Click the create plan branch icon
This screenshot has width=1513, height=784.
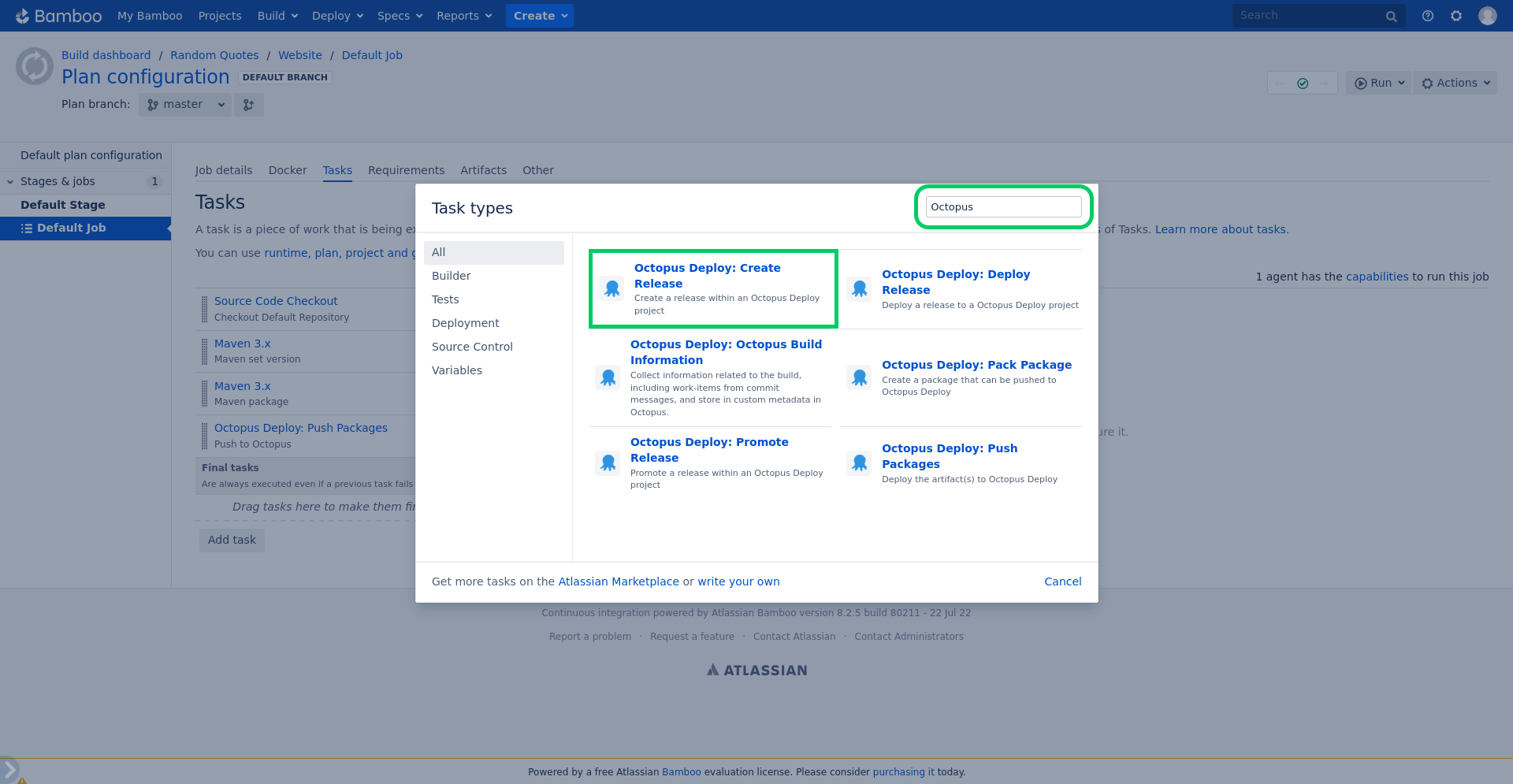click(248, 105)
